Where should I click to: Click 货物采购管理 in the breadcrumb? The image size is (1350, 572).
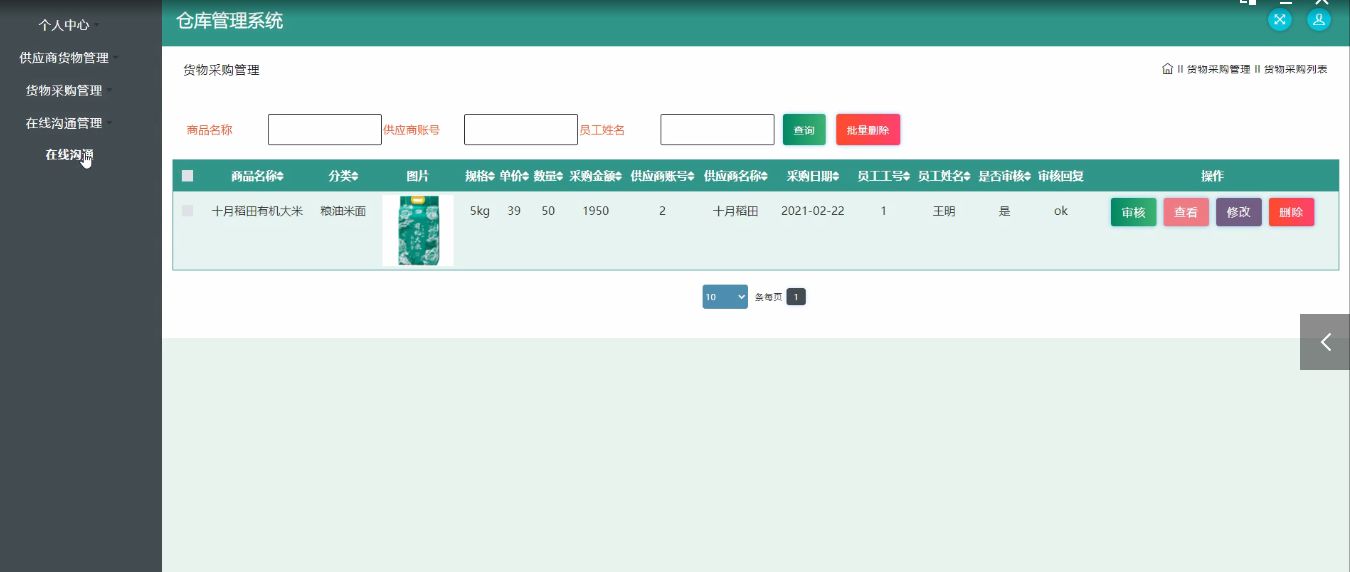click(1218, 70)
